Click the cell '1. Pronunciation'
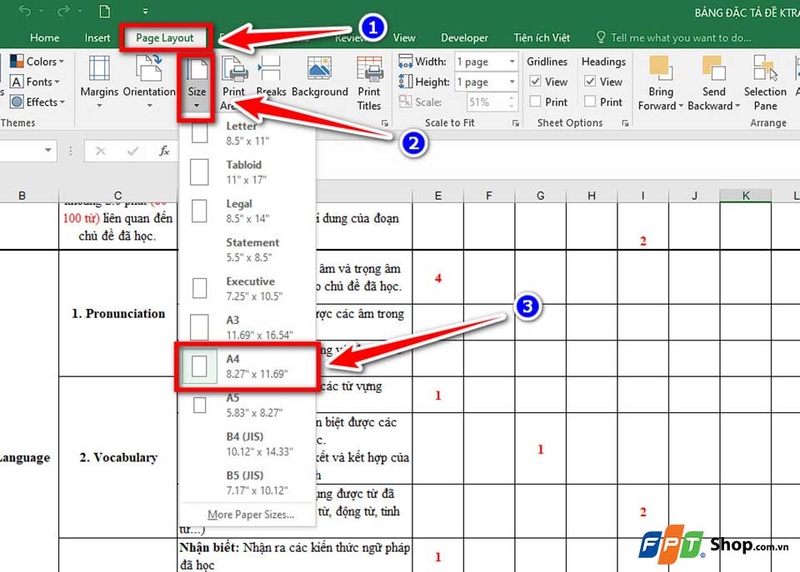The width and height of the screenshot is (800, 572). tap(118, 313)
